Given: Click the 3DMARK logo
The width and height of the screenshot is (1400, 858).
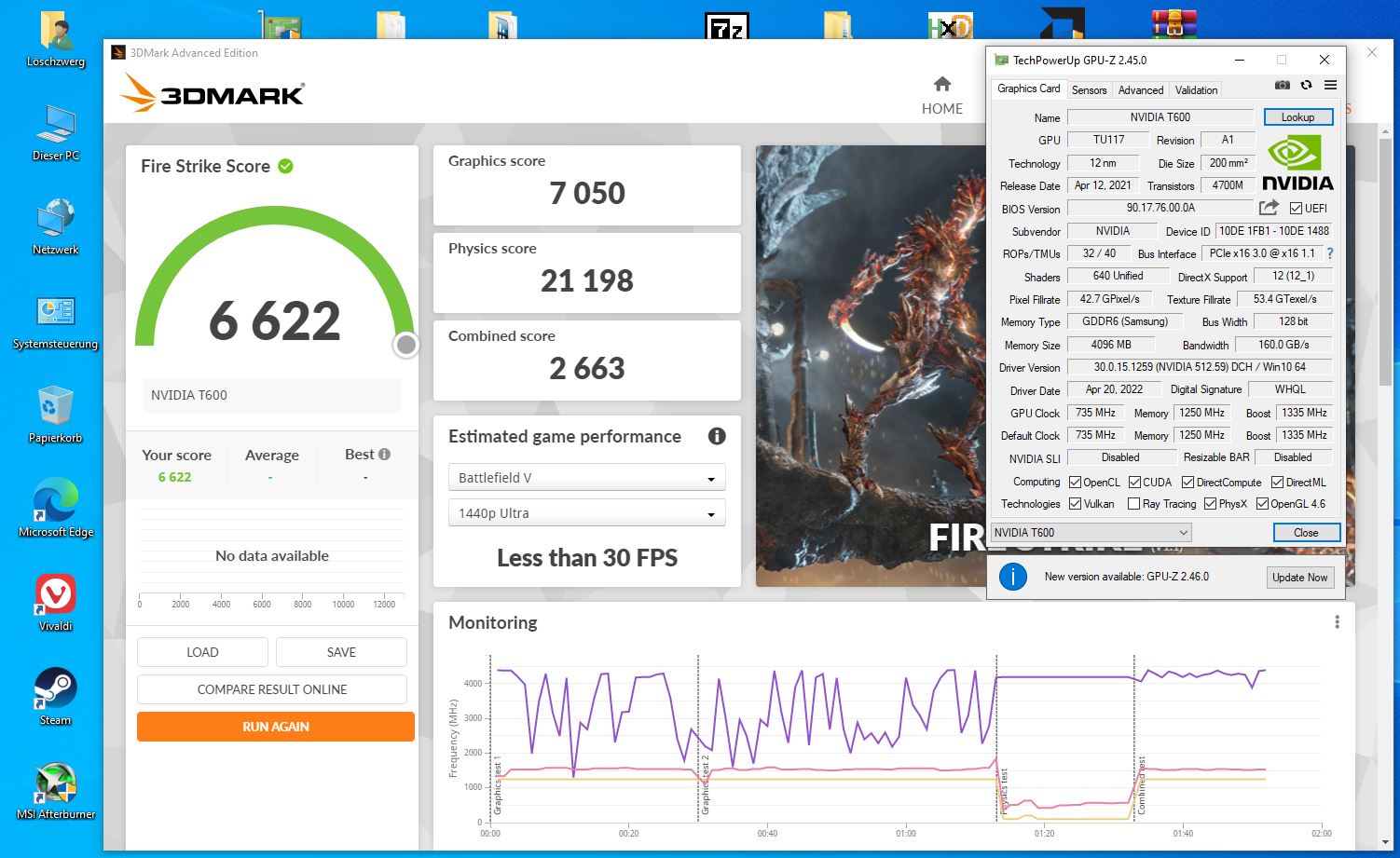Looking at the screenshot, I should point(213,93).
